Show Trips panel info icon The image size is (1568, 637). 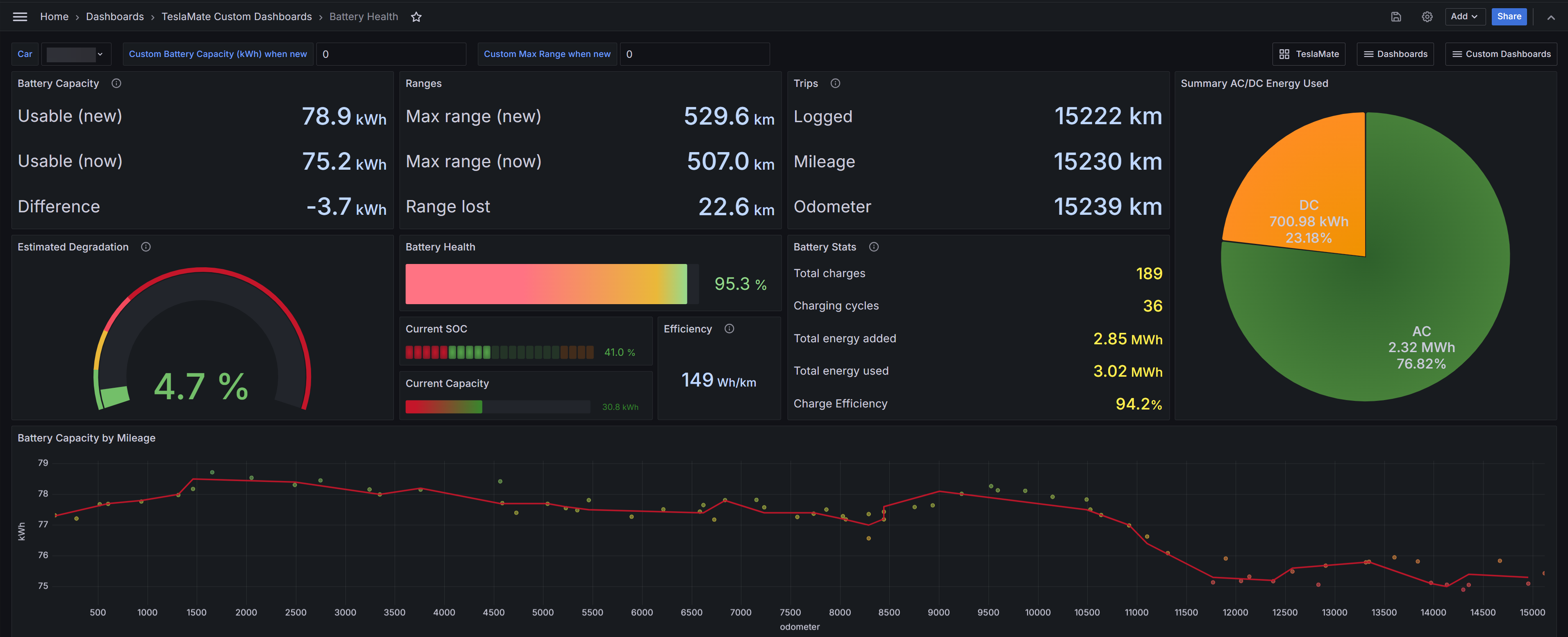(x=835, y=84)
